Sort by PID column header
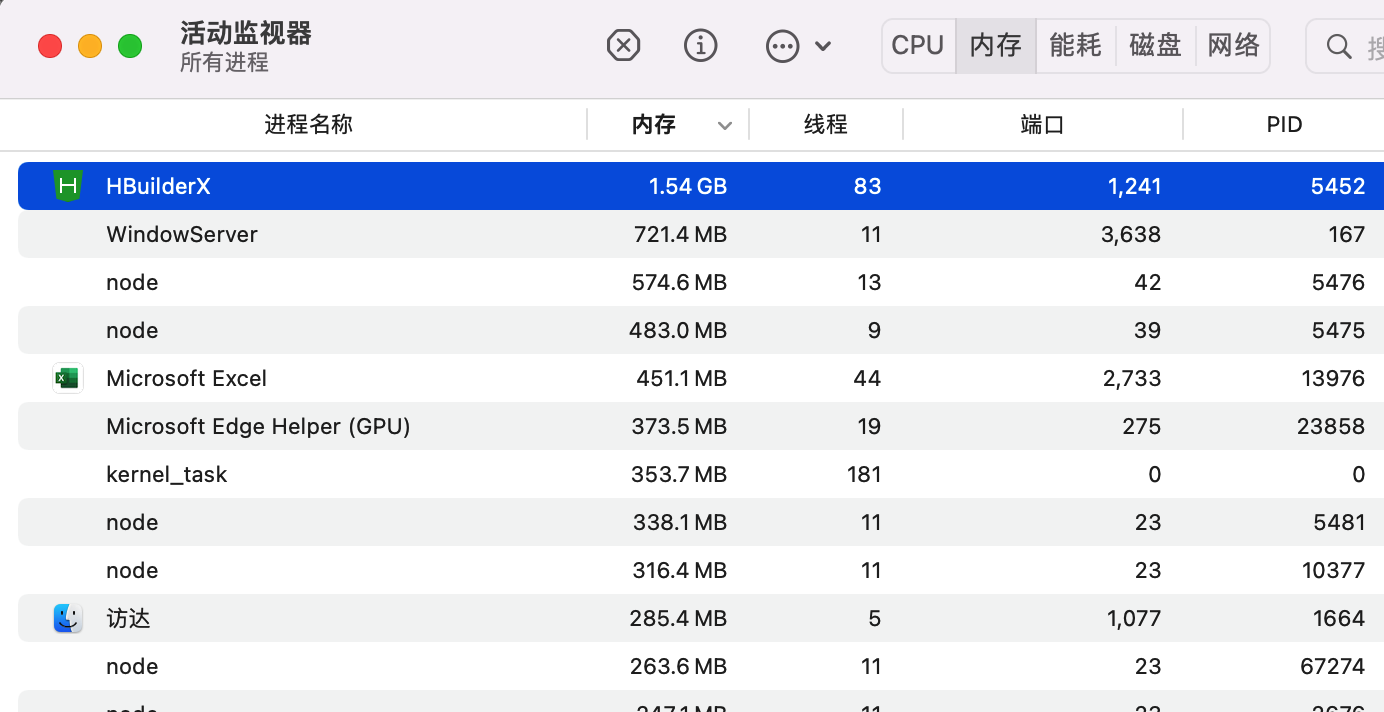 tap(1284, 124)
